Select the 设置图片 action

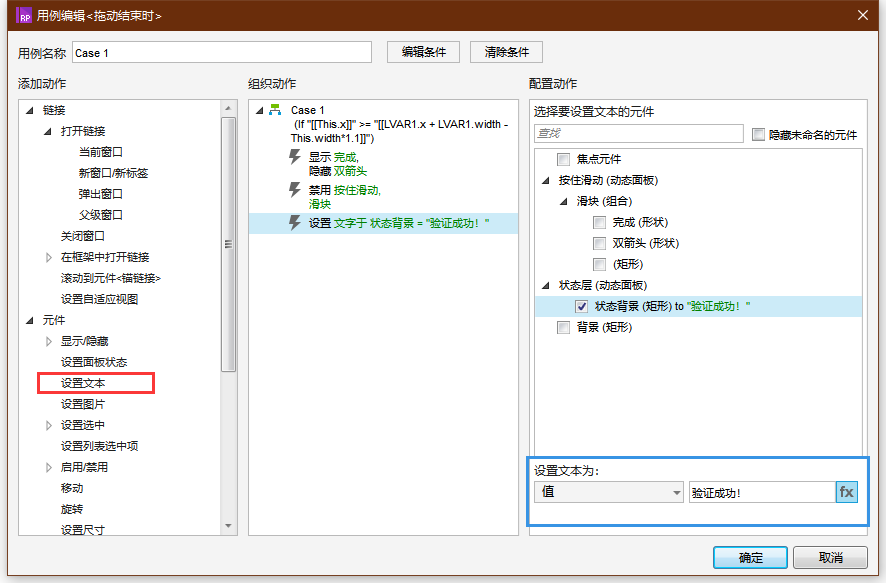point(82,404)
